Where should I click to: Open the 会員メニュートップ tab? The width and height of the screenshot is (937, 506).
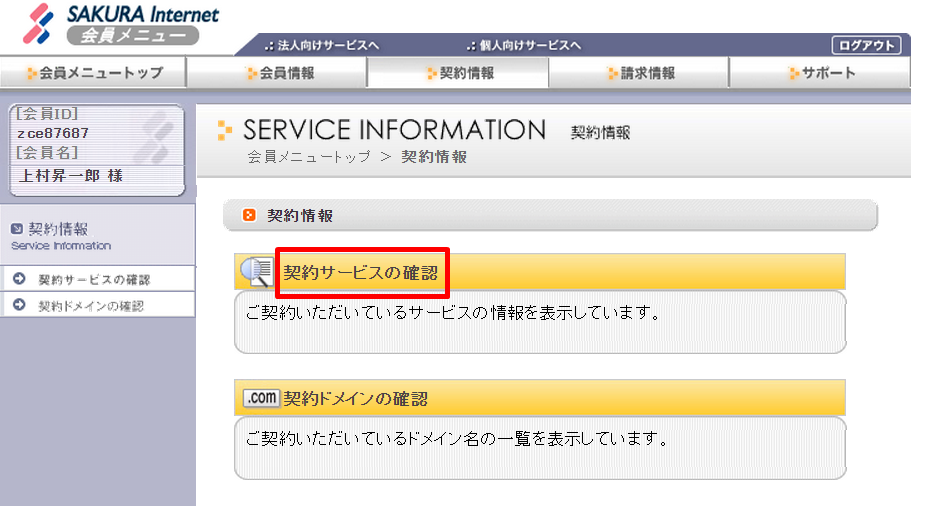(x=93, y=73)
